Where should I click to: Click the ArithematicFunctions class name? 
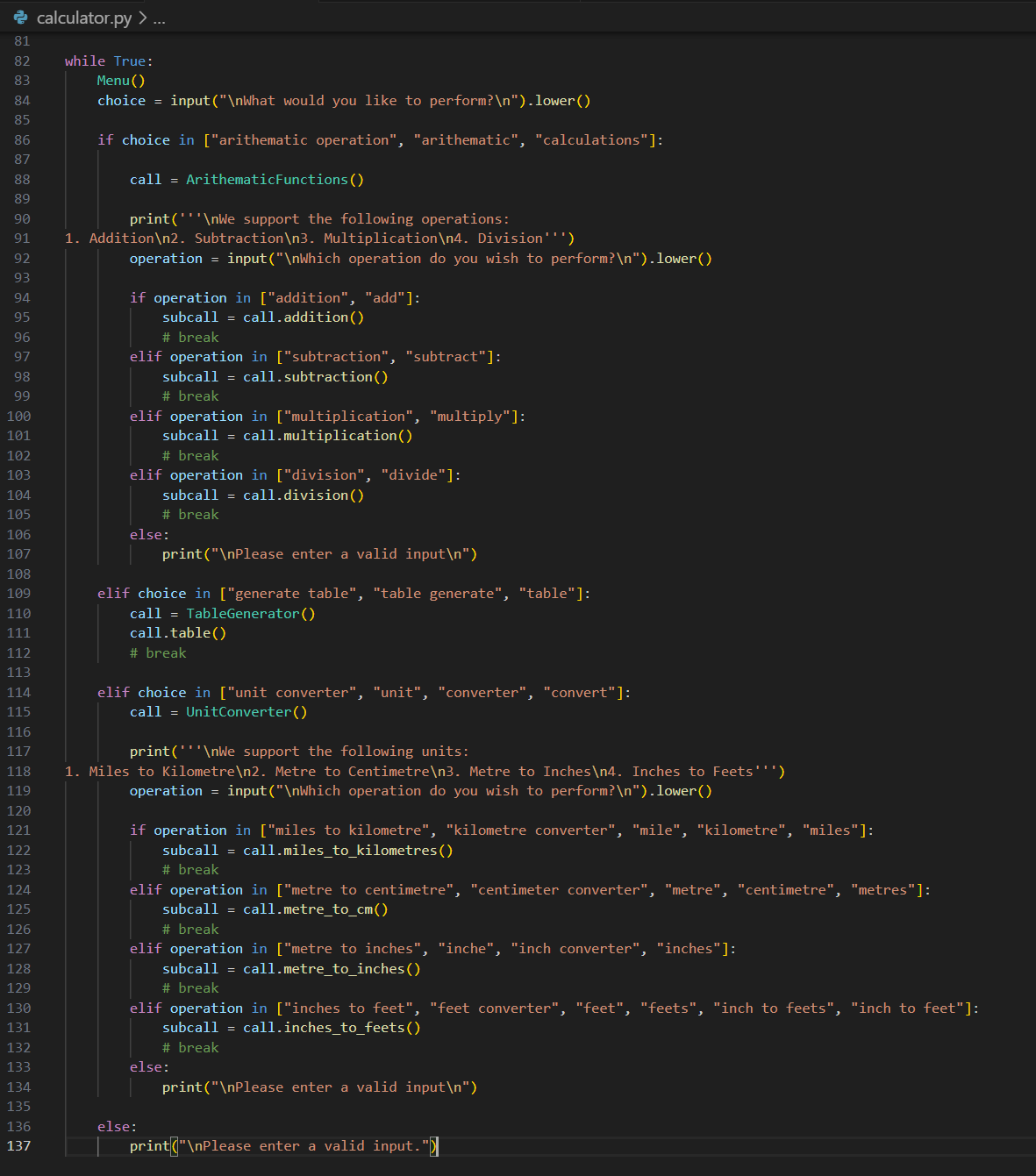267,180
